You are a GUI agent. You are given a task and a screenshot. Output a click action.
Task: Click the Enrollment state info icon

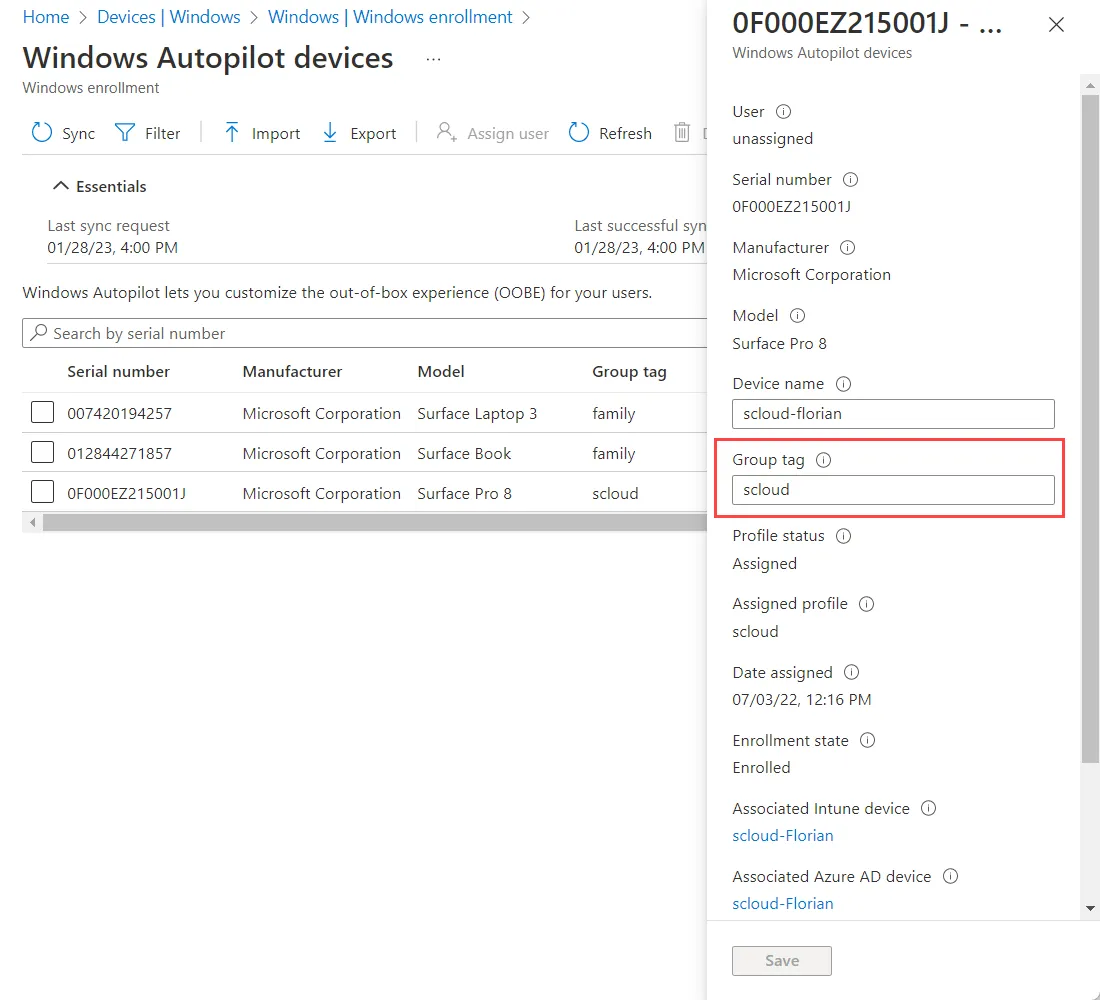tap(868, 740)
